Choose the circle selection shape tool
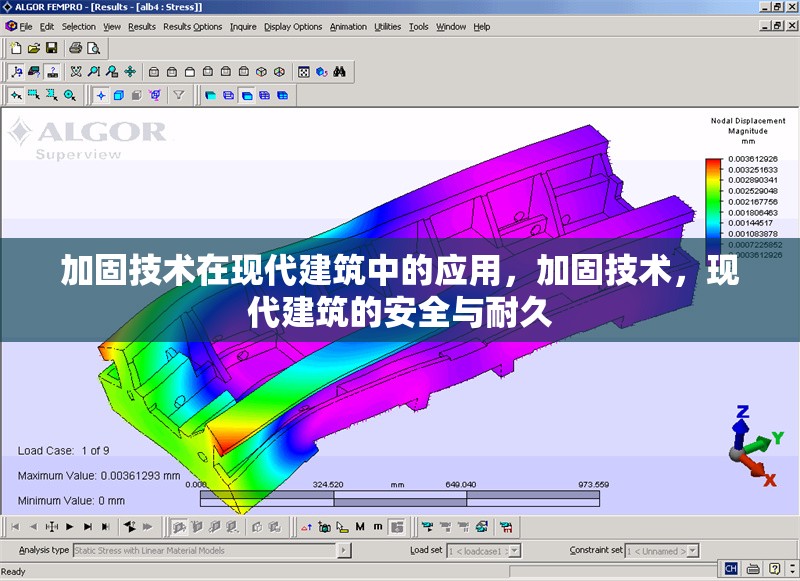 (70, 95)
